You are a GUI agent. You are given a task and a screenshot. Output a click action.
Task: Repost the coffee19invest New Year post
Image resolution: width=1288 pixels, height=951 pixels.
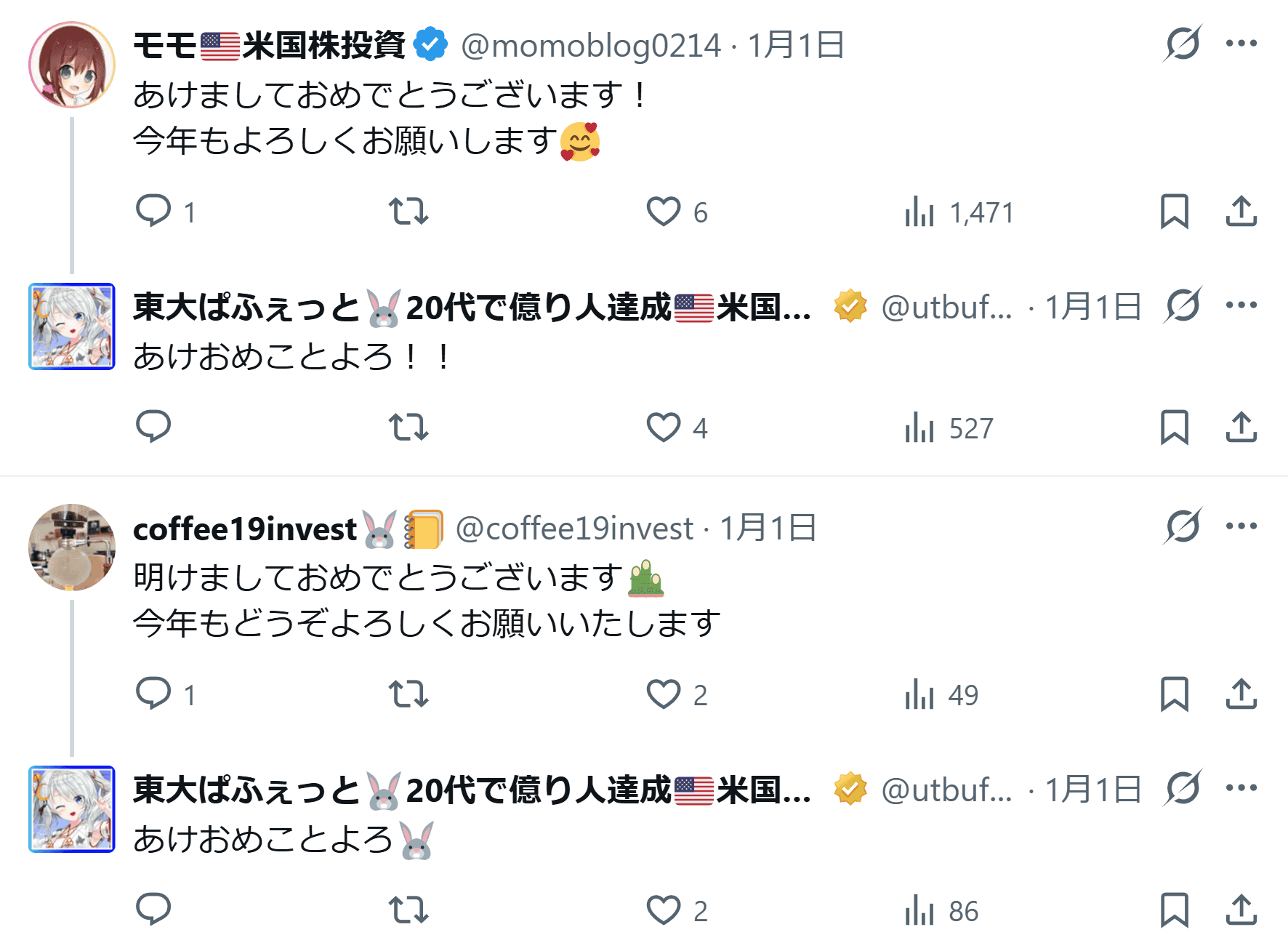coord(408,694)
